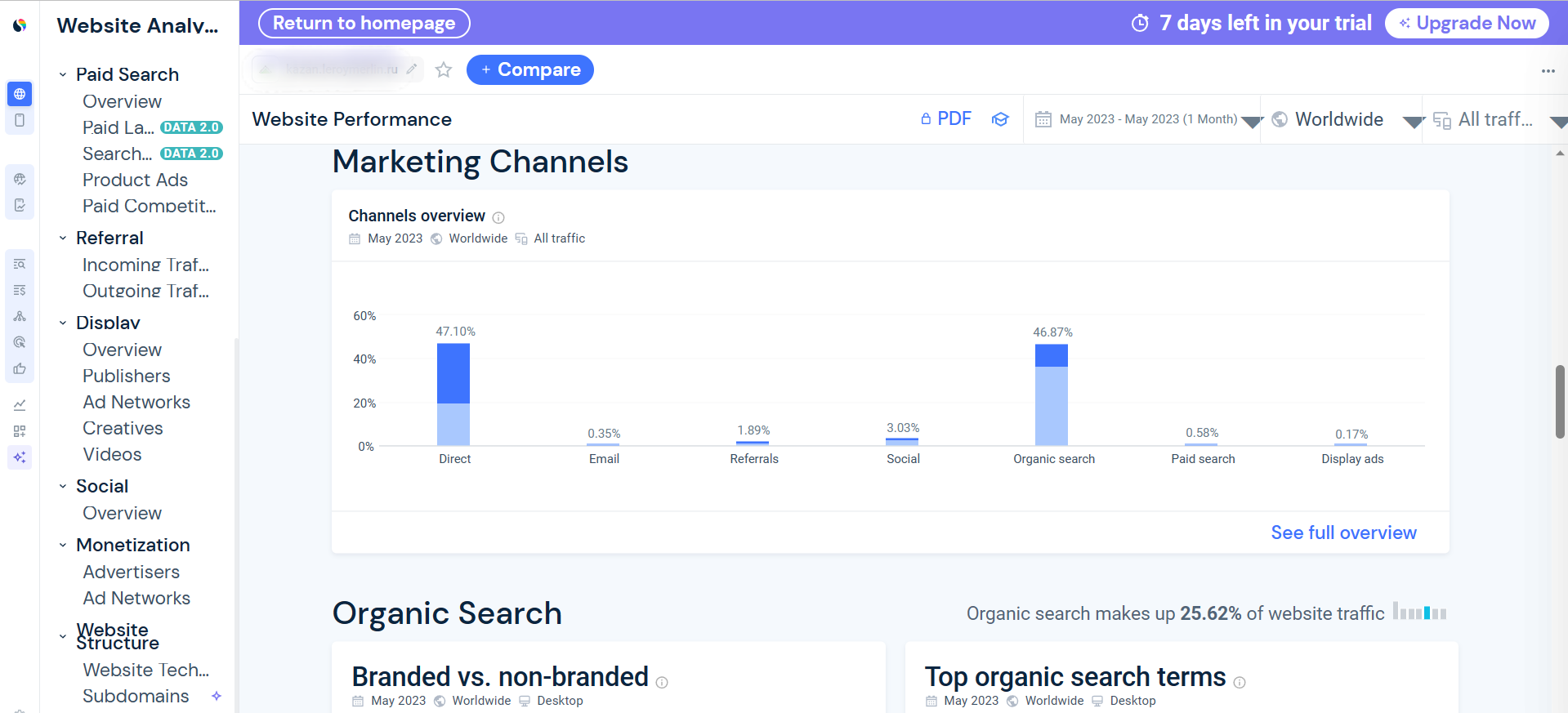
Task: Open the date range dropdown
Action: pyautogui.click(x=1147, y=119)
